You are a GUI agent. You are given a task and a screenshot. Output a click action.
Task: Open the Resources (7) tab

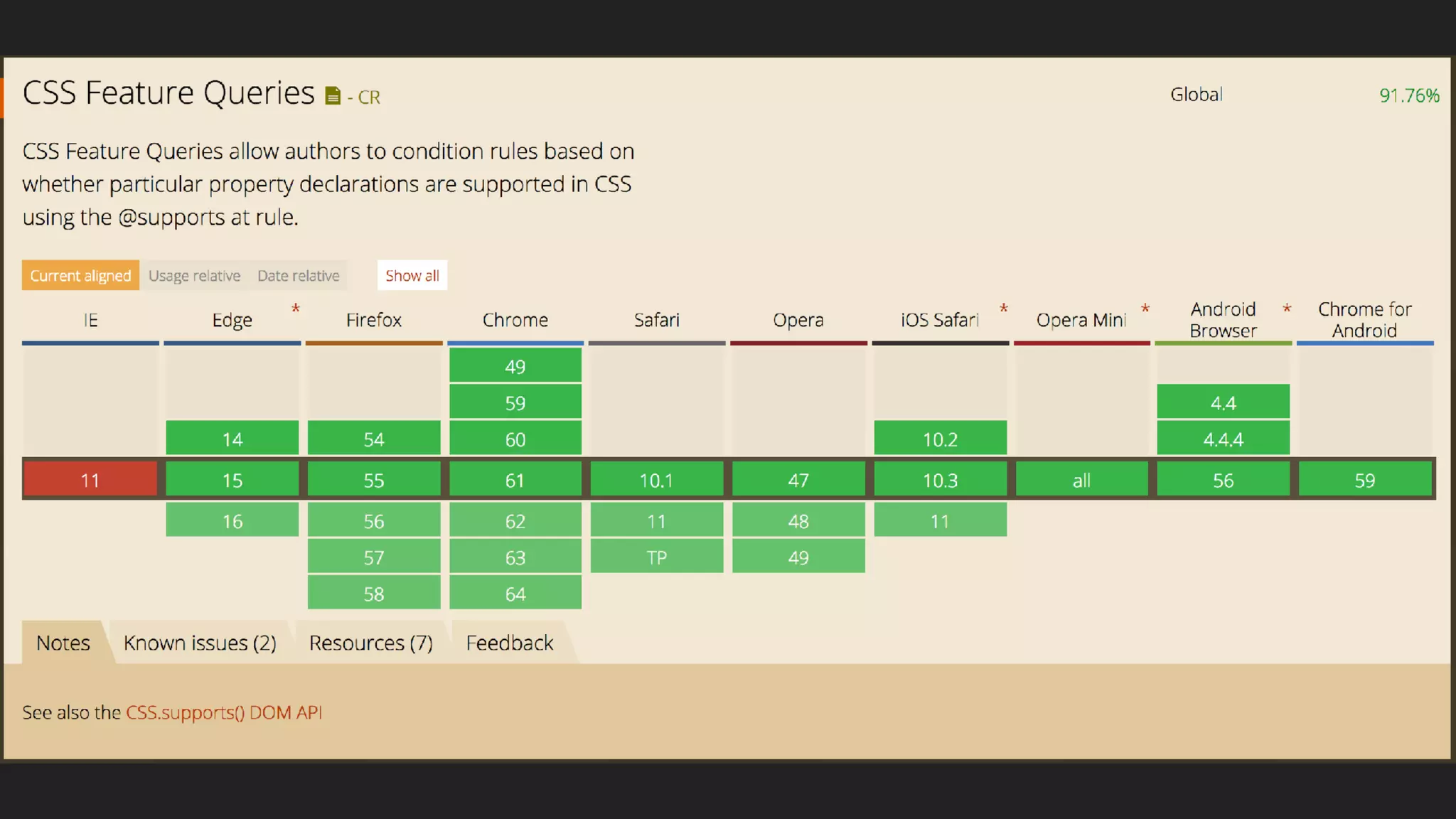click(370, 643)
